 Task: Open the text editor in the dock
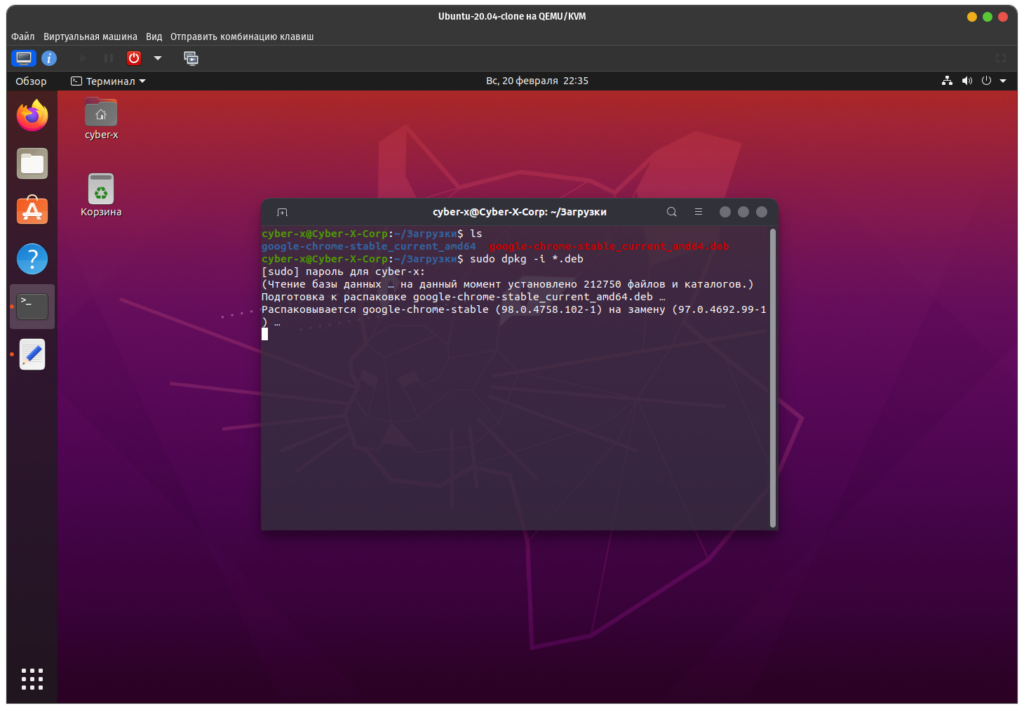pos(32,354)
